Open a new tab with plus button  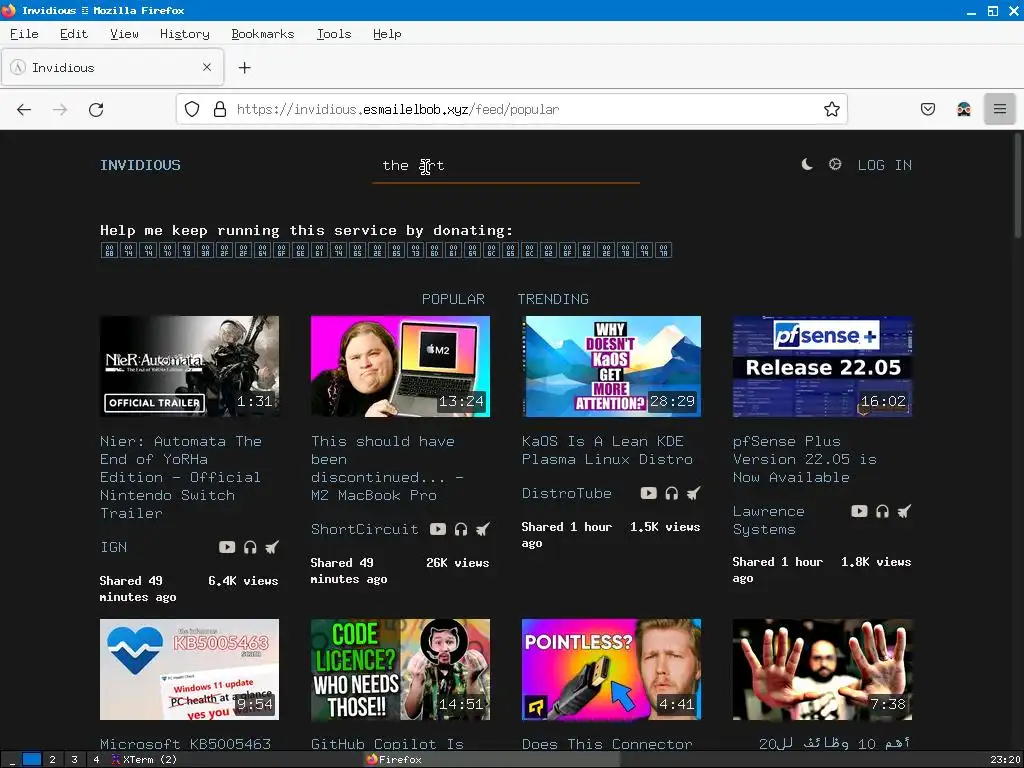(x=244, y=67)
